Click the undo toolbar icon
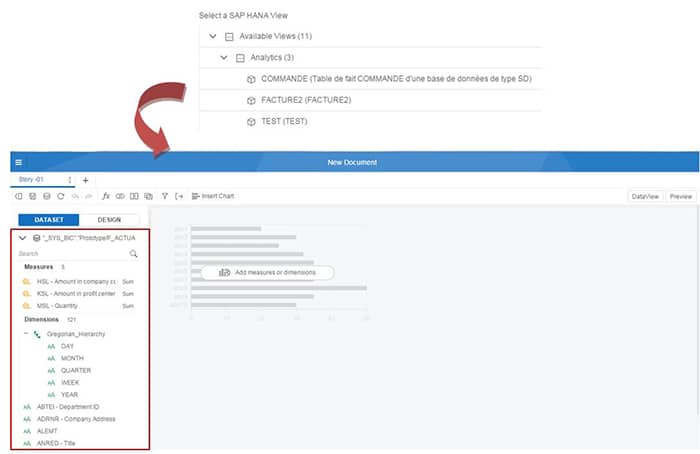 [75, 196]
